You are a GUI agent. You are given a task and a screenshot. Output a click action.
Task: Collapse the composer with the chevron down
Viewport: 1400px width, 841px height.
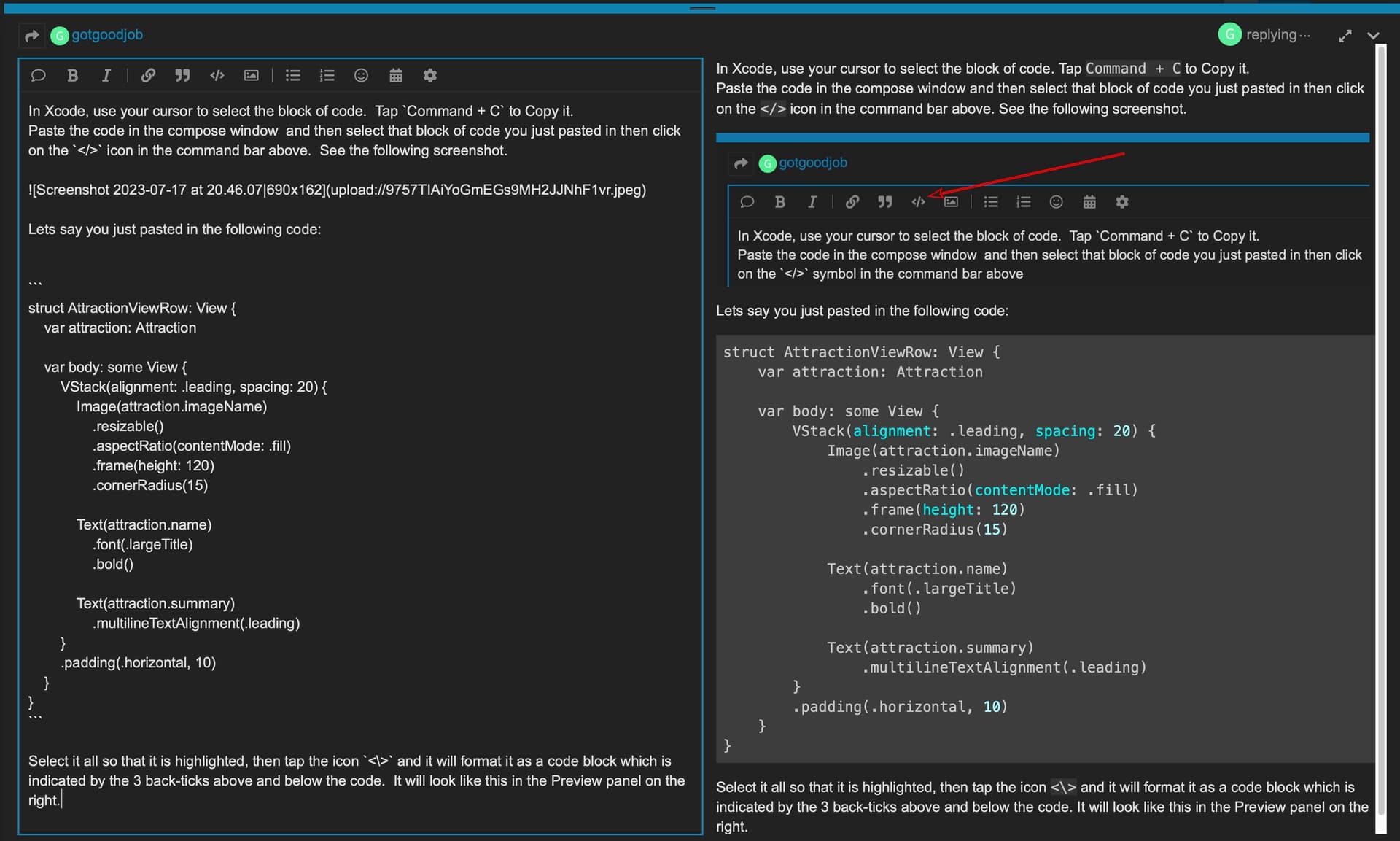click(1374, 36)
